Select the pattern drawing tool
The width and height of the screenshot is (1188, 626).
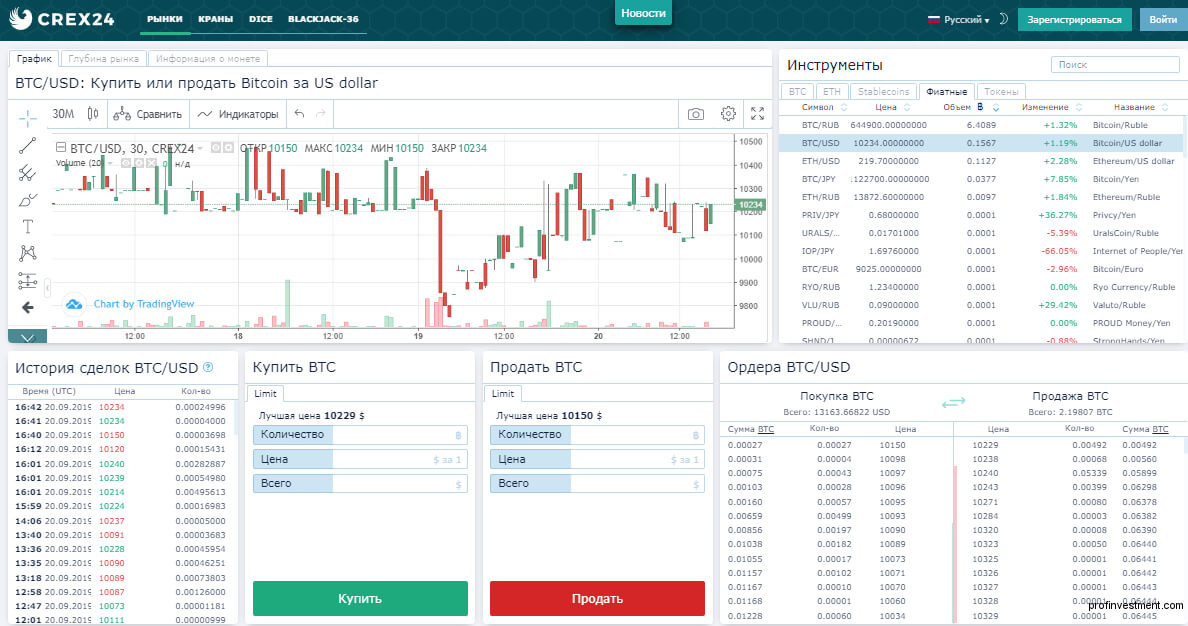pos(27,253)
